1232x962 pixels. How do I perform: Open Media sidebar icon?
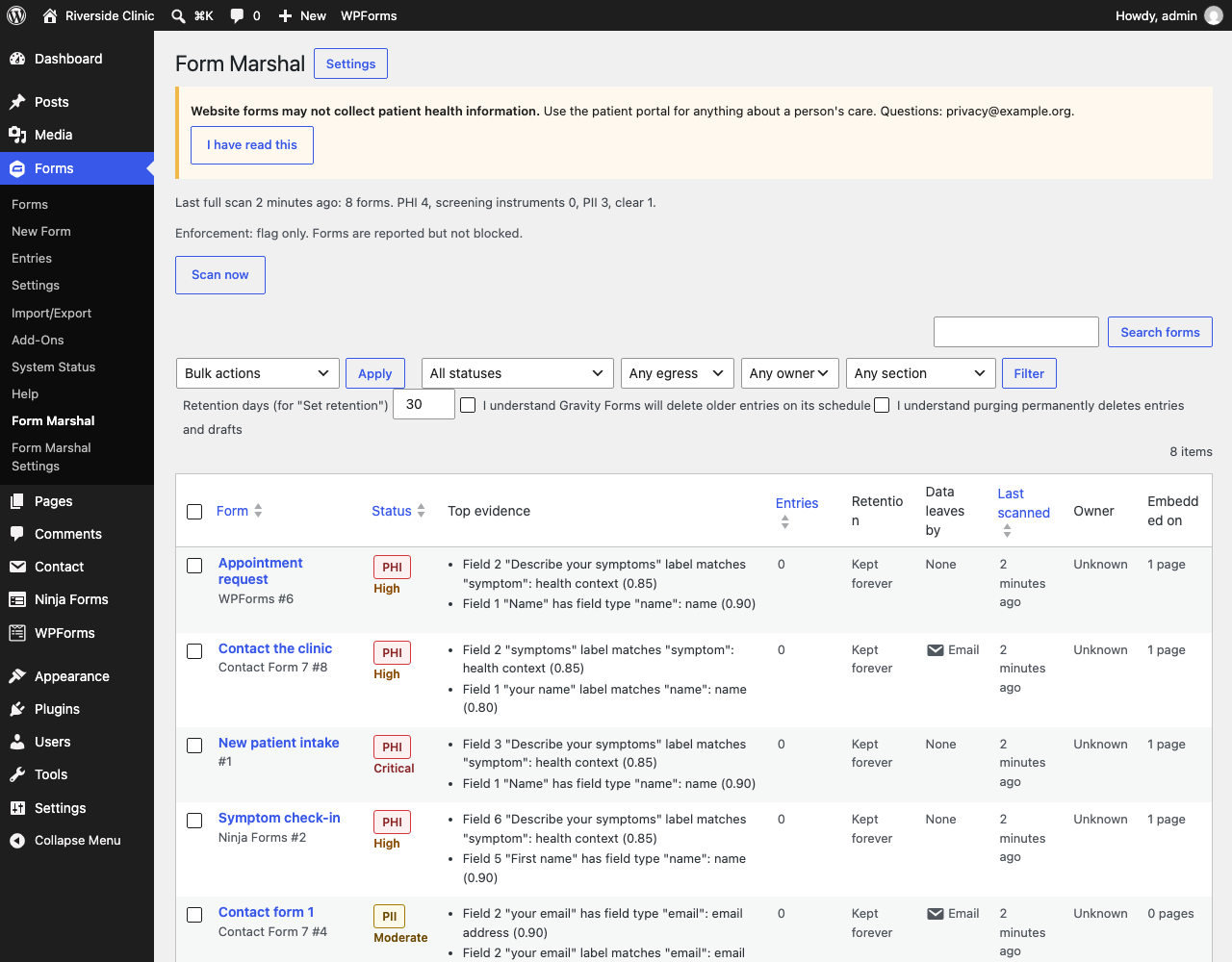click(x=17, y=135)
